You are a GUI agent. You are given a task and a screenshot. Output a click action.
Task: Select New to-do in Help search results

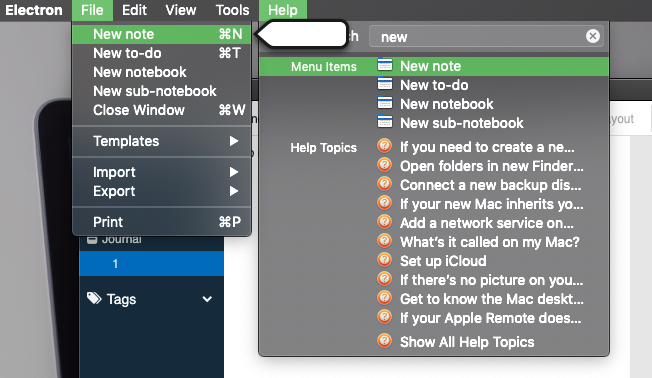(434, 85)
